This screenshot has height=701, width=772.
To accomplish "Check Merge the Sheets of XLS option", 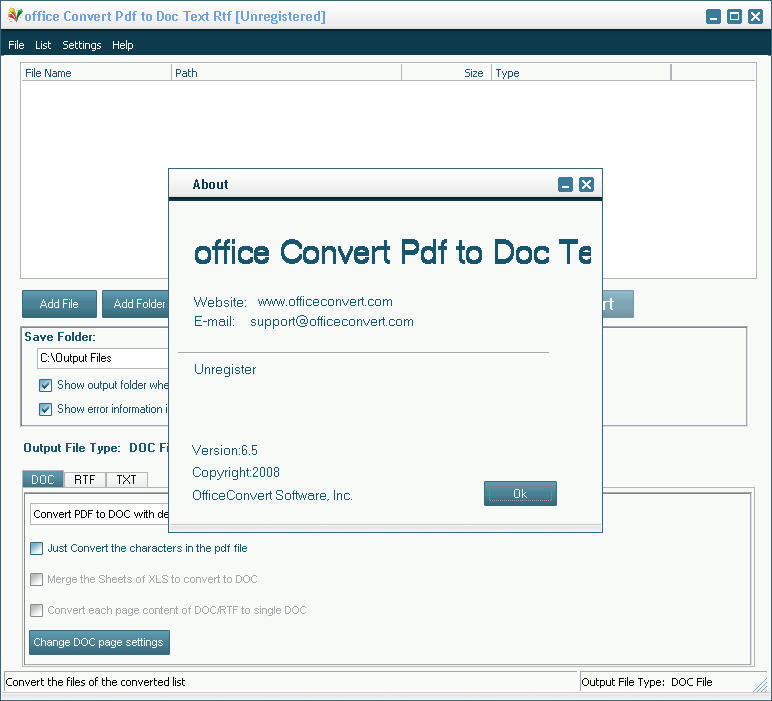I will click(x=36, y=579).
